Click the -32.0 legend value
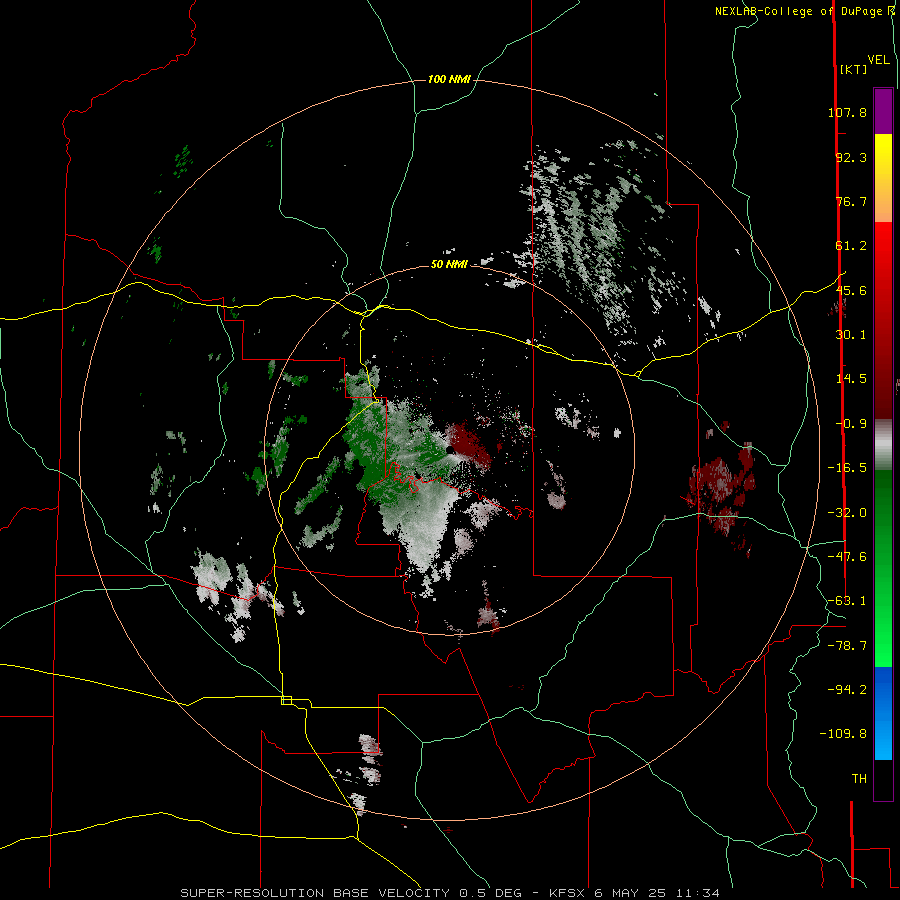This screenshot has height=900, width=900. (x=847, y=513)
